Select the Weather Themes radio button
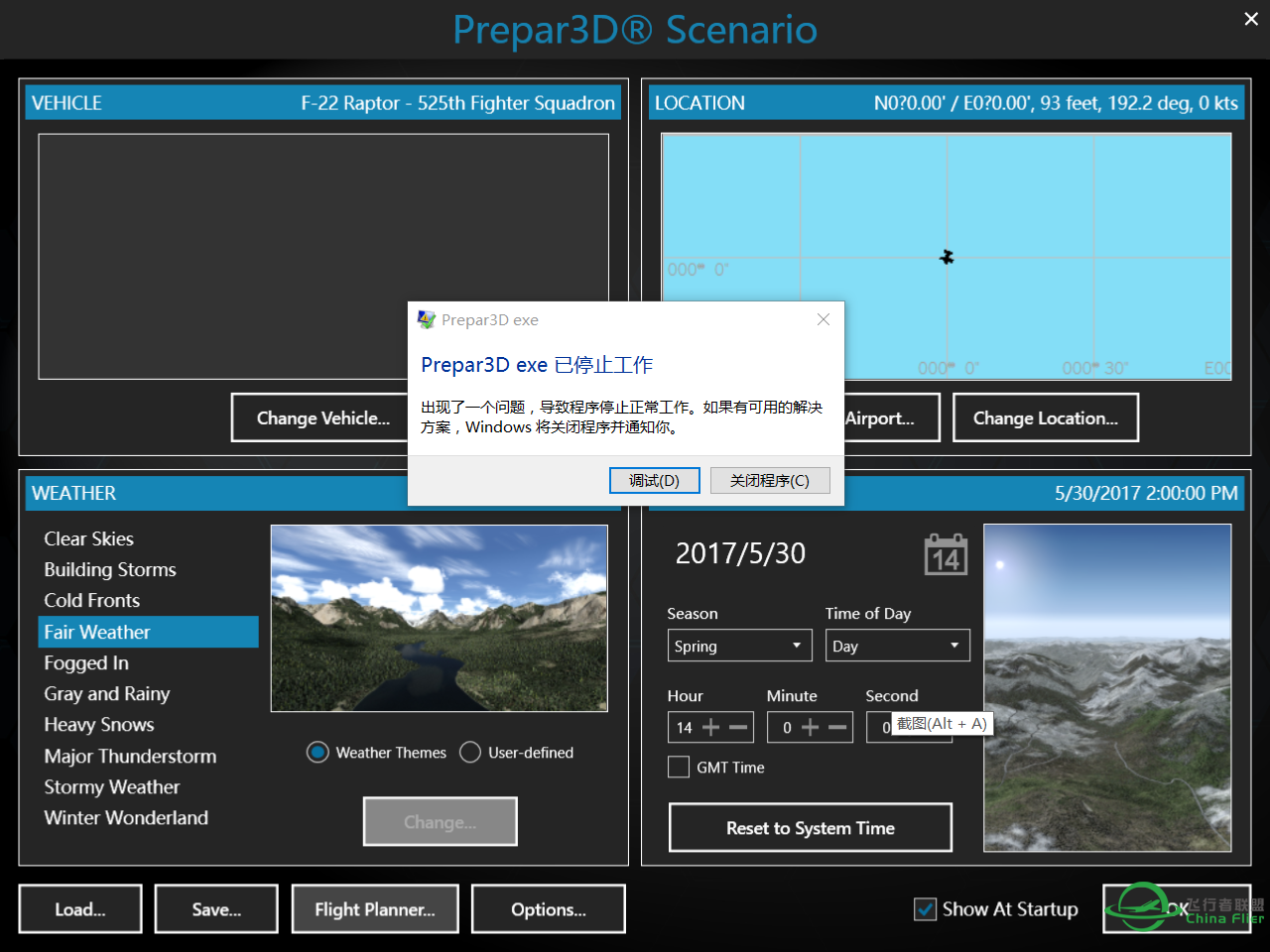 point(317,753)
